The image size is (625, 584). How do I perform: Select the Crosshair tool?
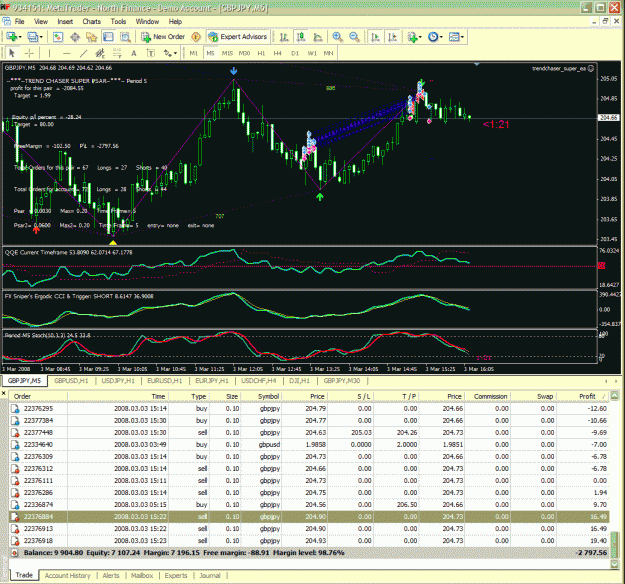pos(29,53)
